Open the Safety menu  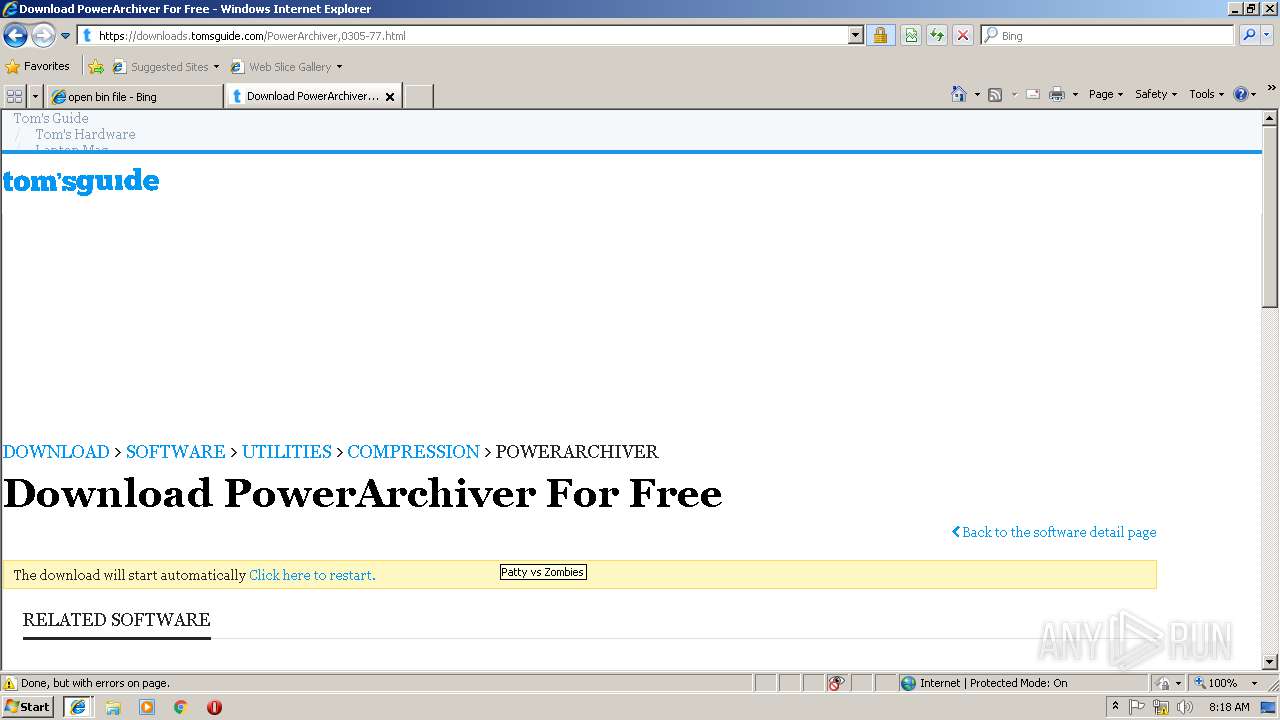click(1156, 94)
